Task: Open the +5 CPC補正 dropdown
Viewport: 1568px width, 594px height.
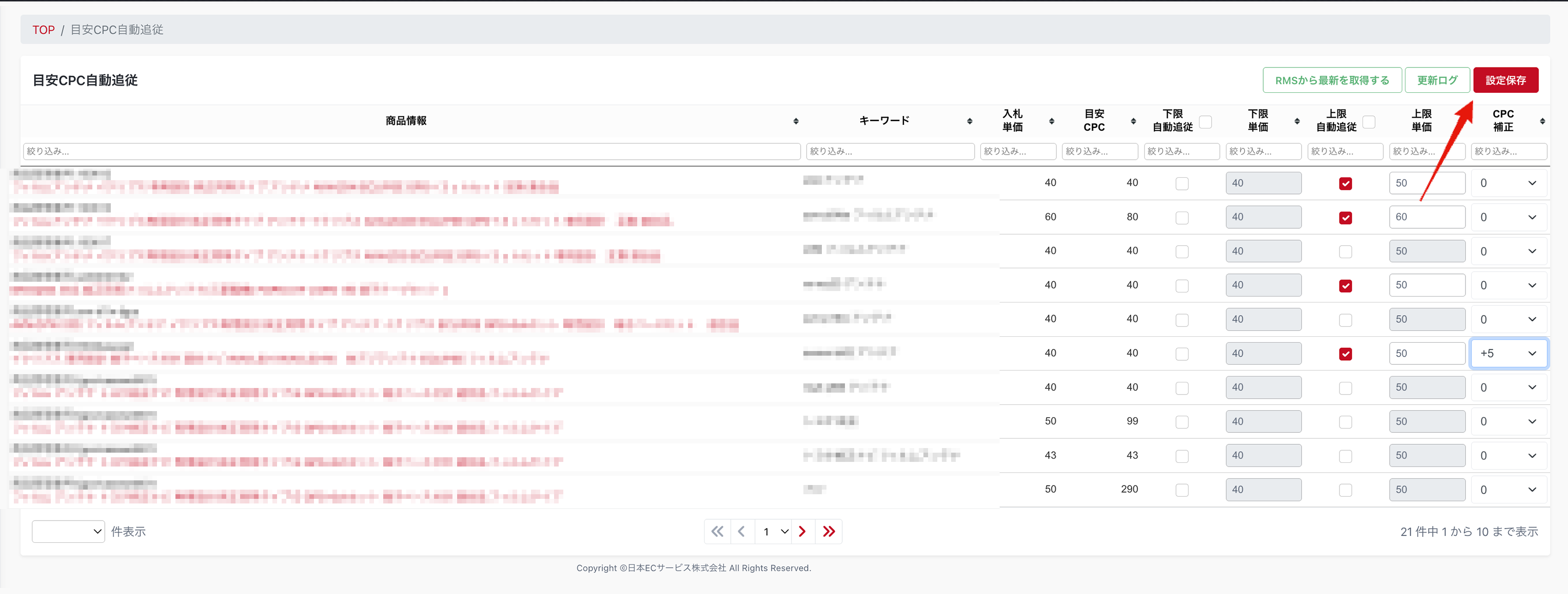Action: point(1508,353)
